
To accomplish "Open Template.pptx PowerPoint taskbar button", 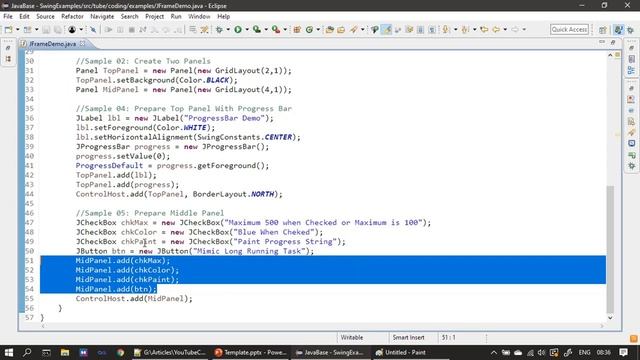I will click(x=250, y=352).
